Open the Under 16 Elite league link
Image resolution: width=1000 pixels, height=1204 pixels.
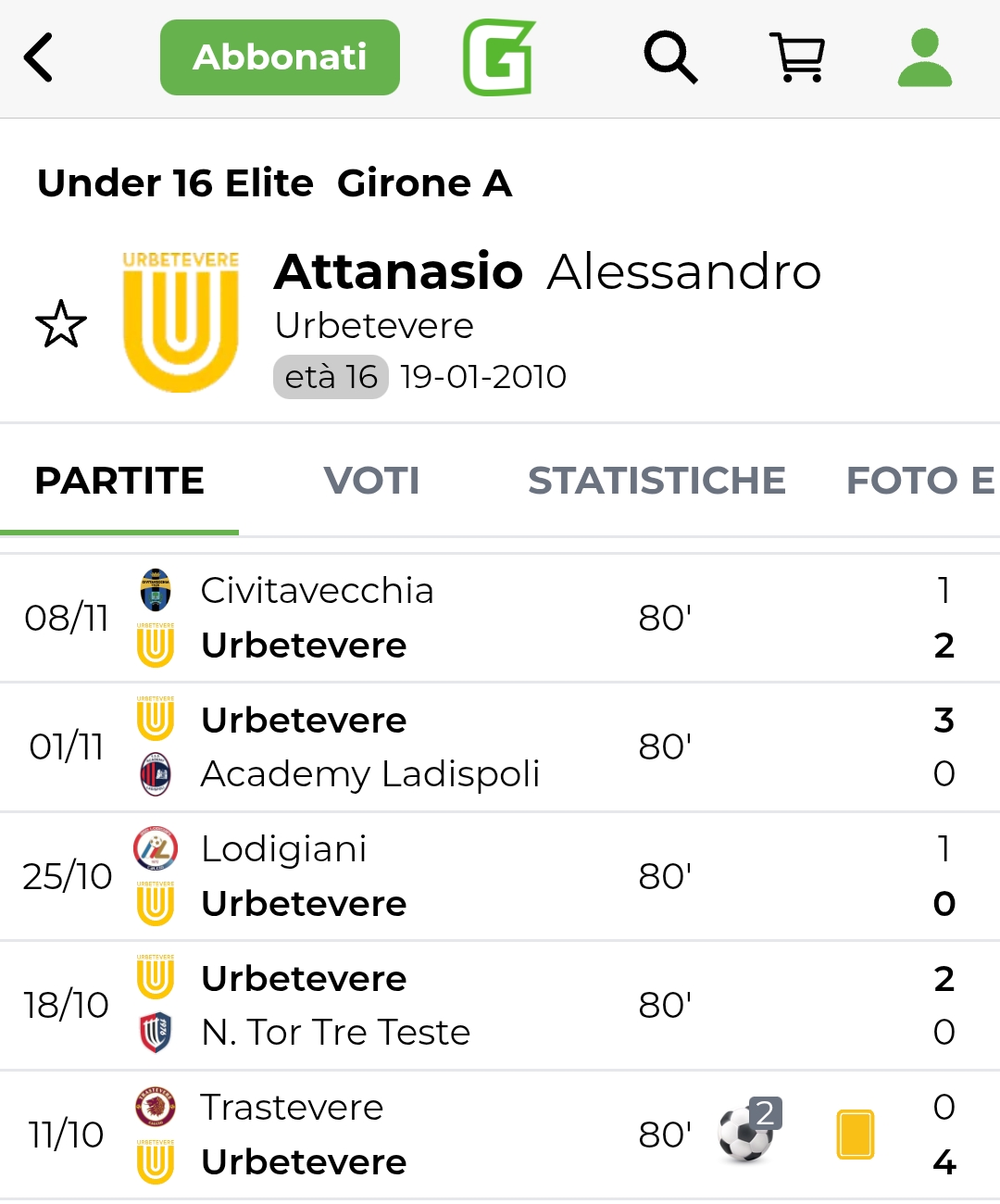click(176, 183)
